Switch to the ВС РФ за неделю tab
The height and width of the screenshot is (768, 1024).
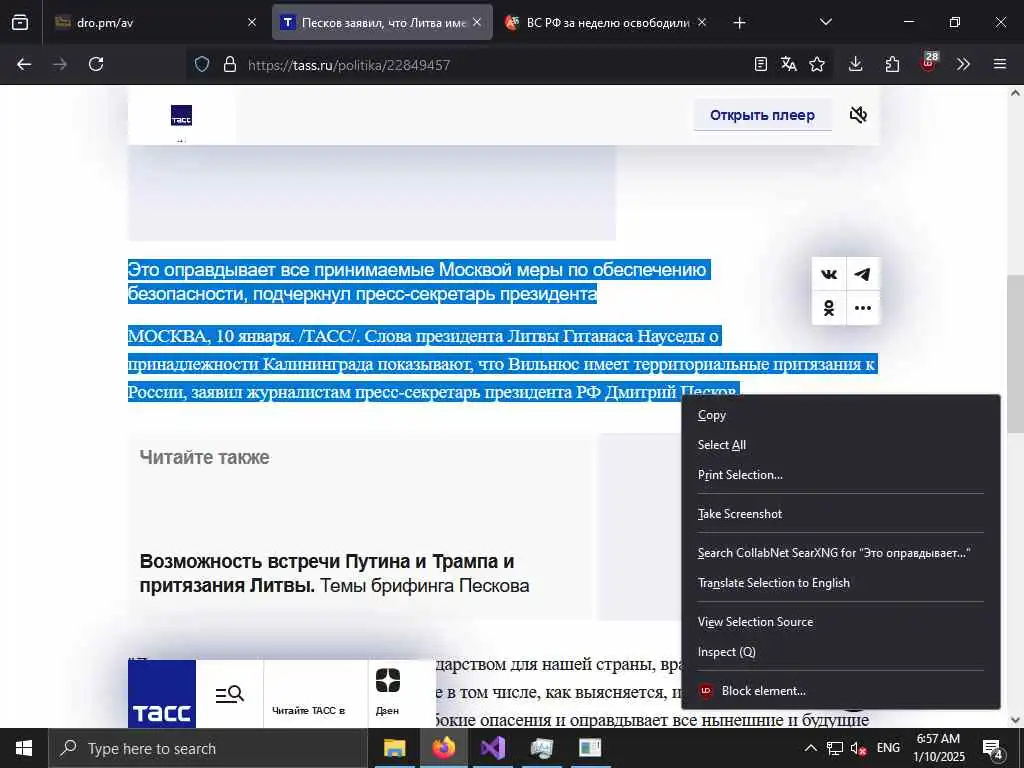tap(607, 23)
